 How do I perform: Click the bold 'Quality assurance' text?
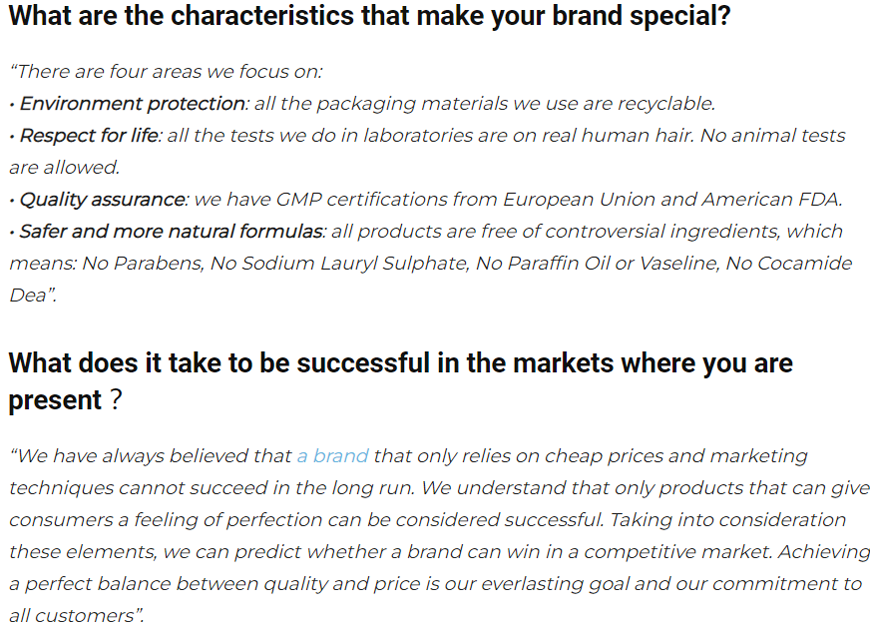coord(103,200)
